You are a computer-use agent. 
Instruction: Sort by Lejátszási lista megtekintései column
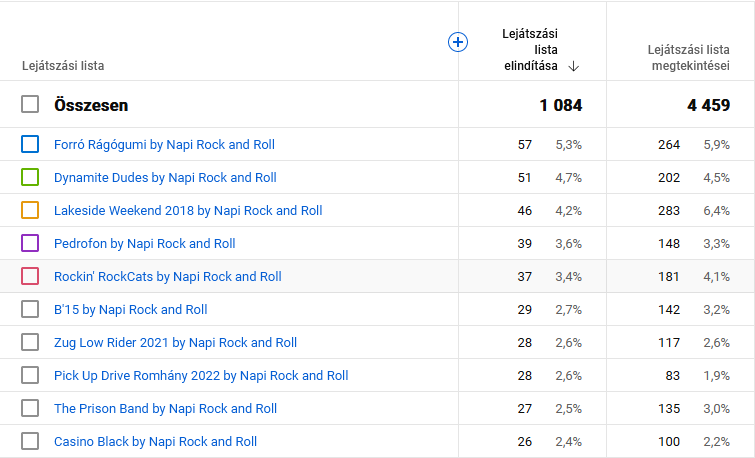click(x=688, y=57)
